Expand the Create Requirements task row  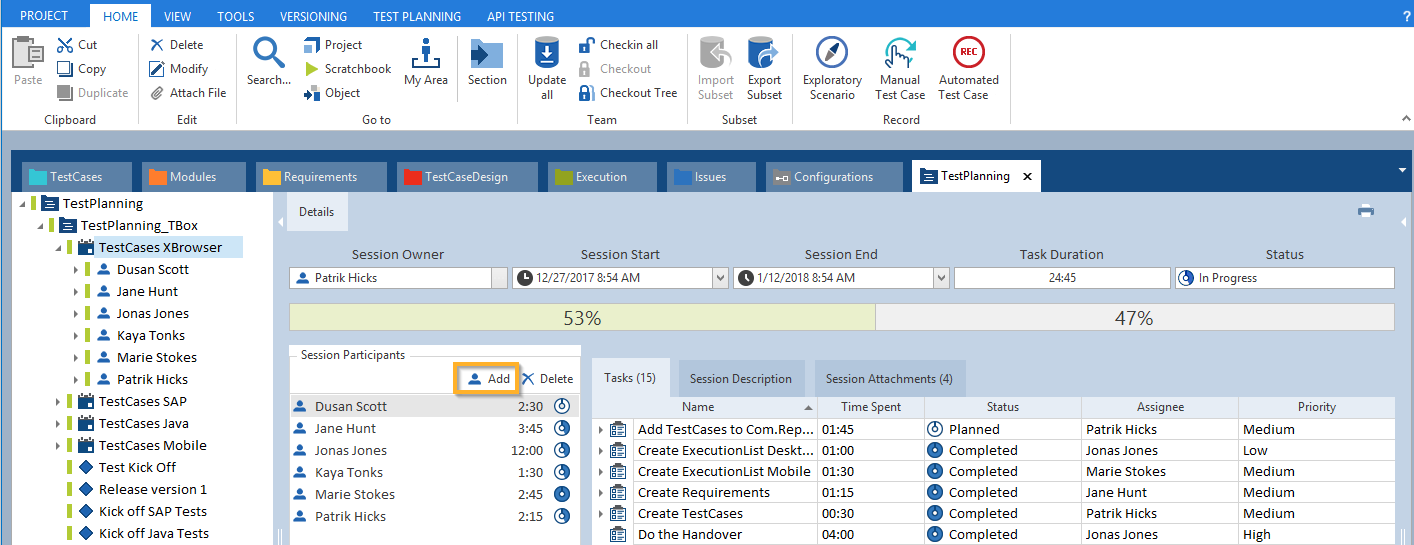tap(601, 493)
